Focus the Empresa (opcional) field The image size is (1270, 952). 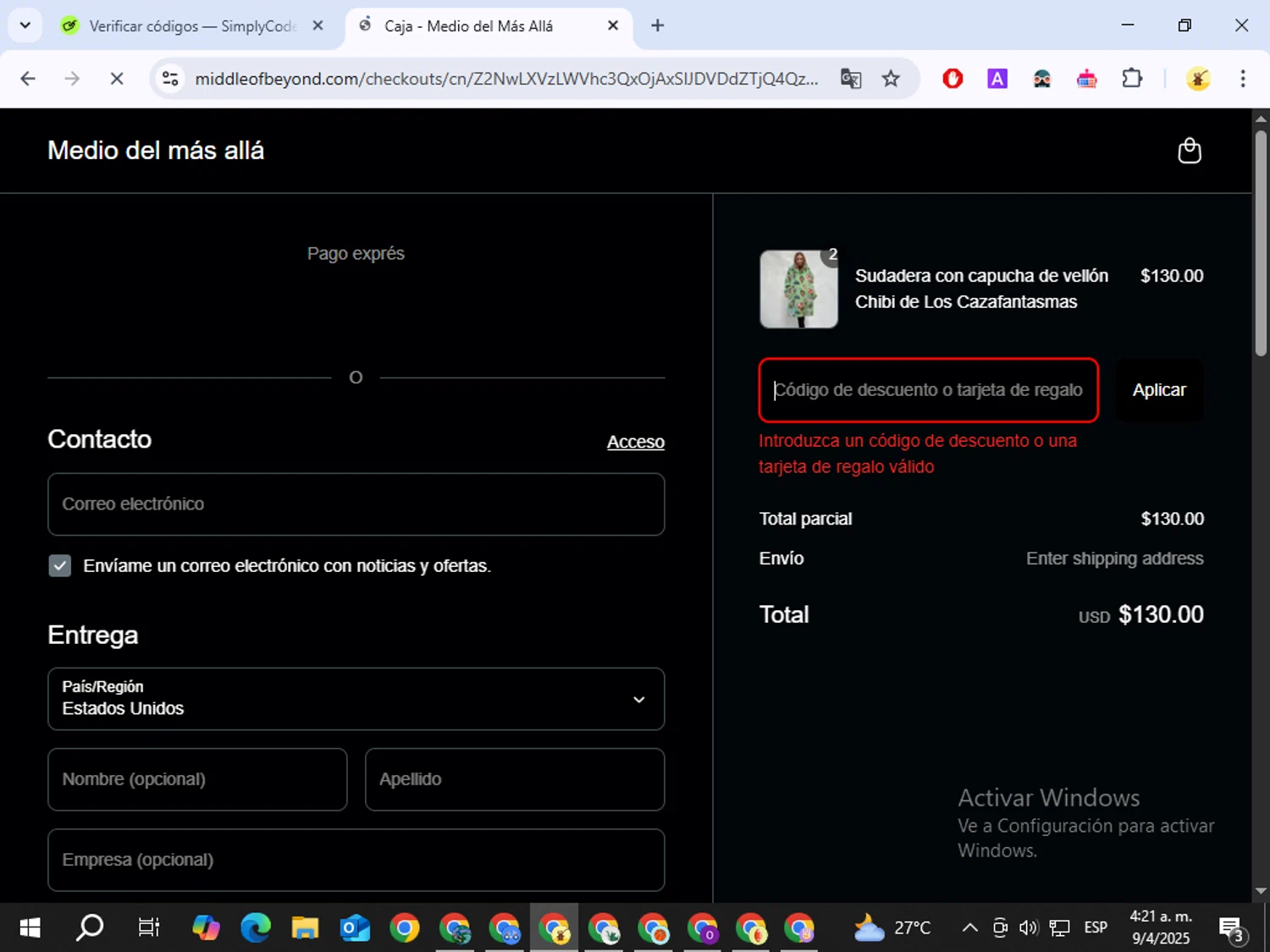point(356,860)
